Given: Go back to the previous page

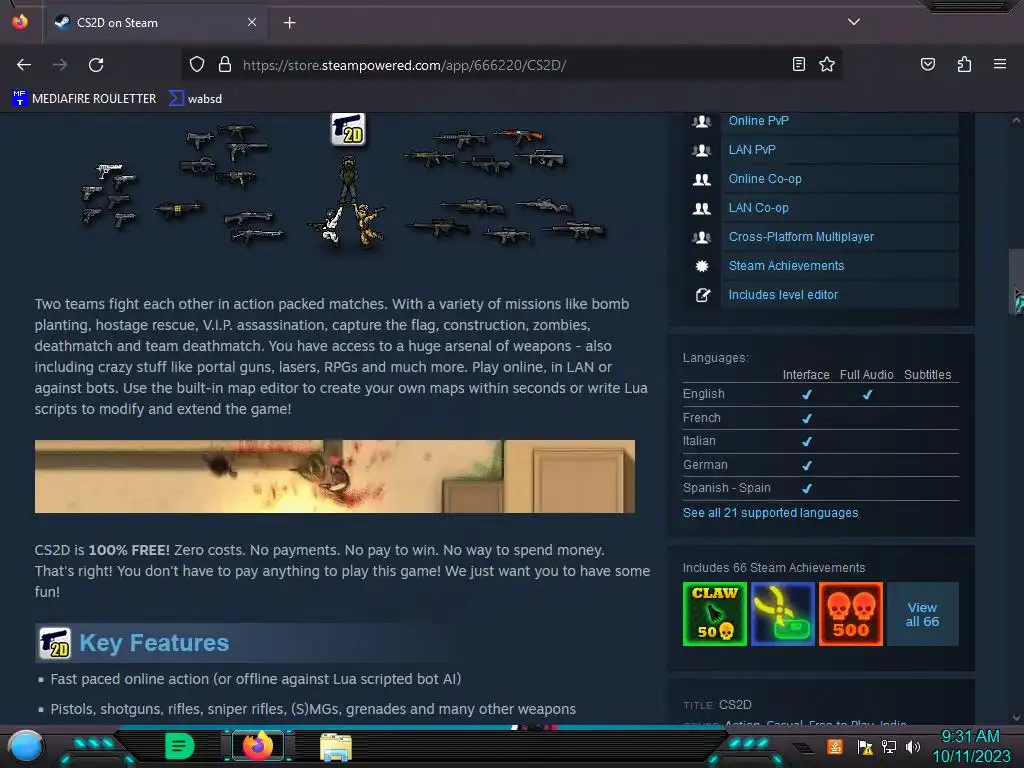Looking at the screenshot, I should tap(24, 65).
